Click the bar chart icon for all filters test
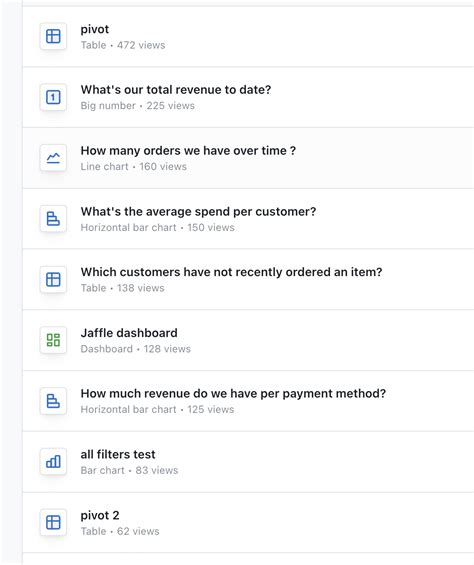Image resolution: width=474 pixels, height=565 pixels. click(x=53, y=462)
